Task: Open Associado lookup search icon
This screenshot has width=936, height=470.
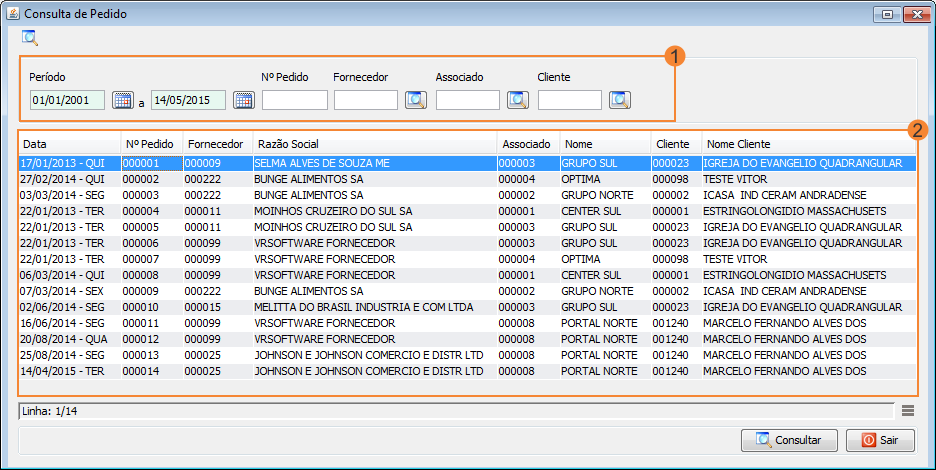Action: pos(517,100)
